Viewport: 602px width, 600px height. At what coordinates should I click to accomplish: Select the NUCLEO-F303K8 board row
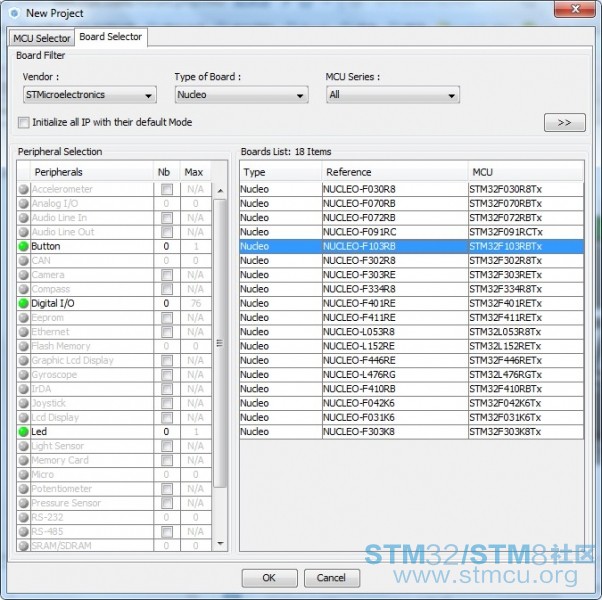tap(412, 432)
